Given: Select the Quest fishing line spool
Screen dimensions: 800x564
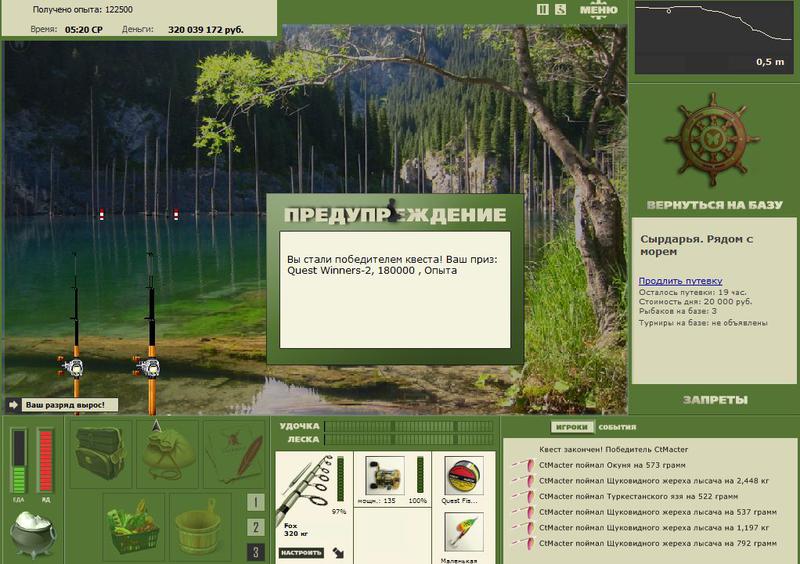Looking at the screenshot, I should (x=463, y=475).
